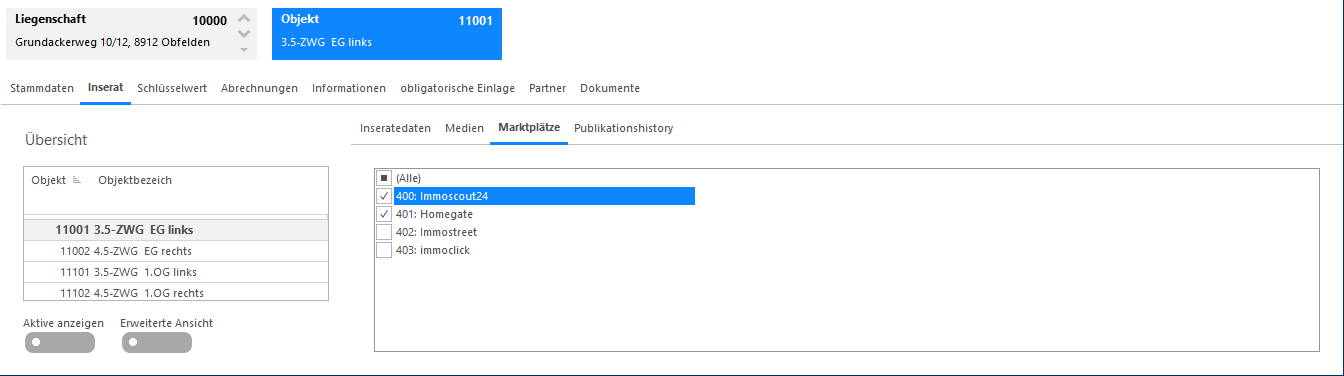The width and height of the screenshot is (1344, 376).
Task: Switch to the Stammdaten tab
Action: coord(42,88)
